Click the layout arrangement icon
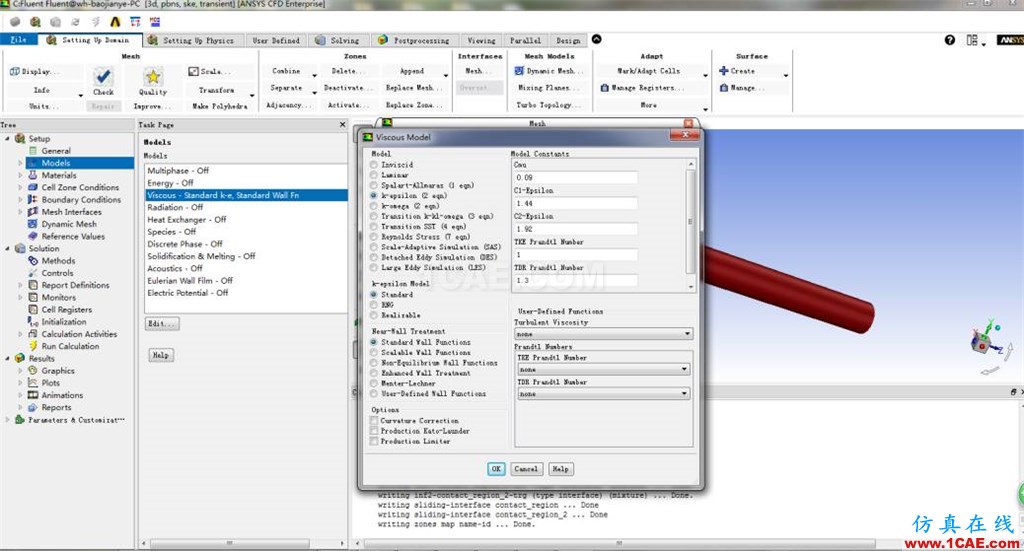Viewport: 1024px width, 551px height. coord(972,40)
